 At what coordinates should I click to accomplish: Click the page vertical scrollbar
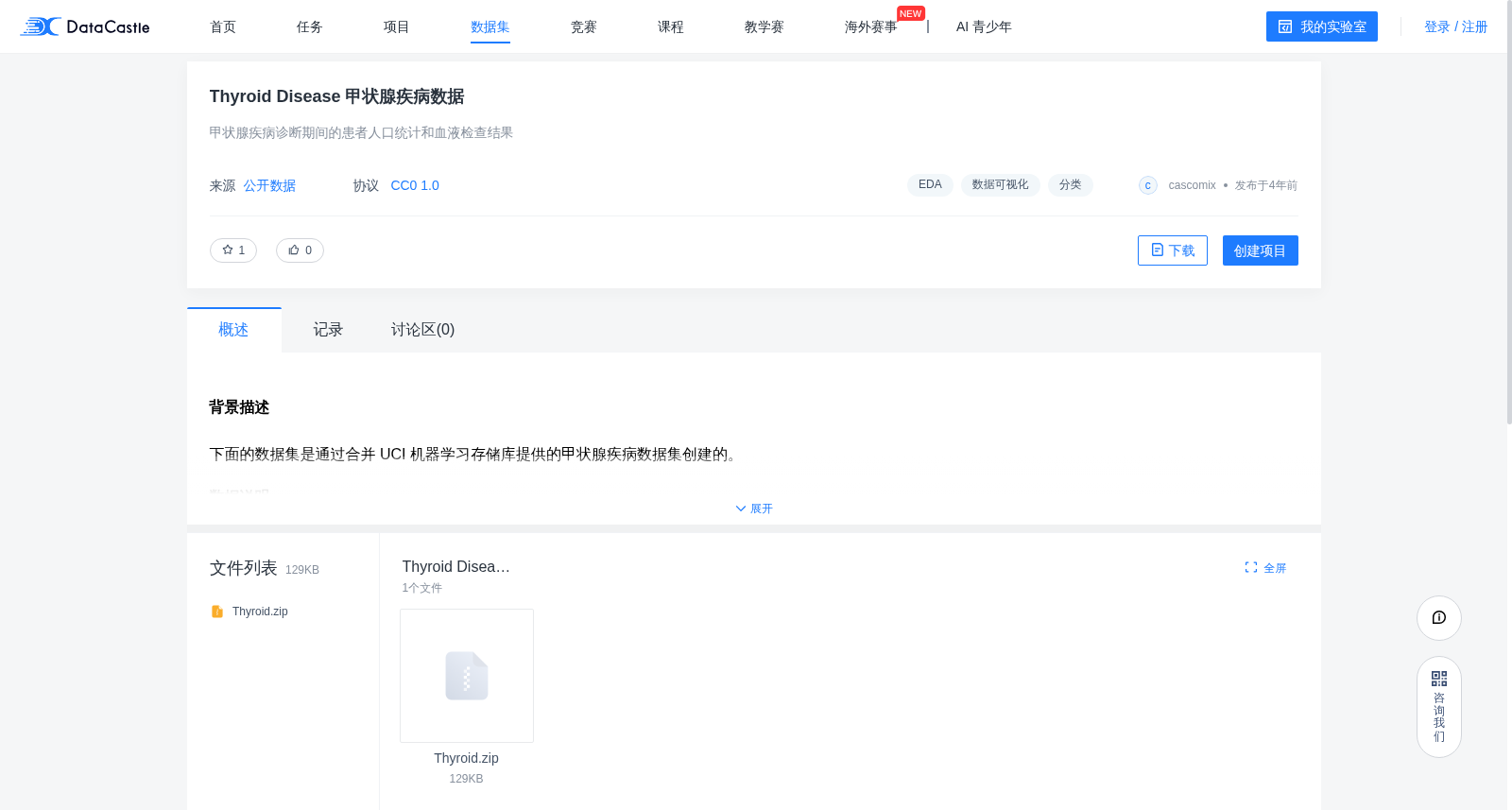tap(1508, 213)
